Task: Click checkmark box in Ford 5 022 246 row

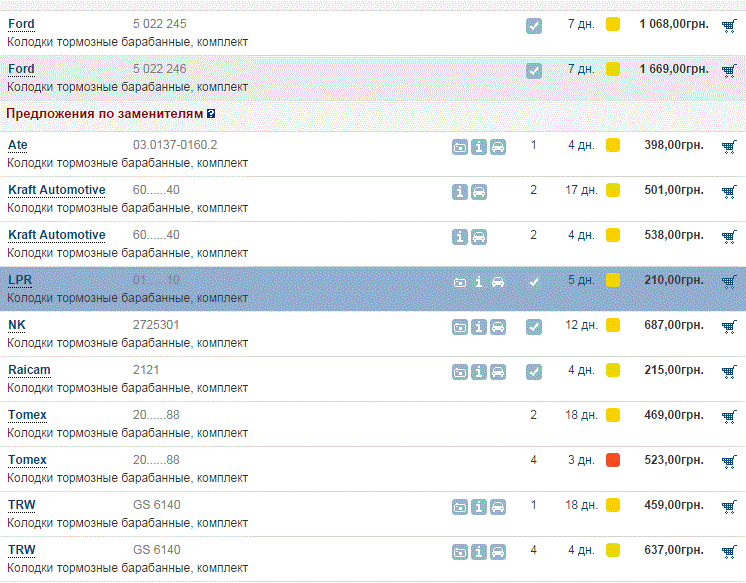Action: click(534, 71)
